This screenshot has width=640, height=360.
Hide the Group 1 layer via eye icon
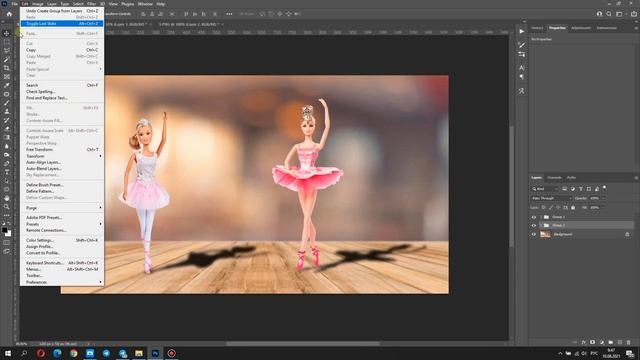[534, 217]
